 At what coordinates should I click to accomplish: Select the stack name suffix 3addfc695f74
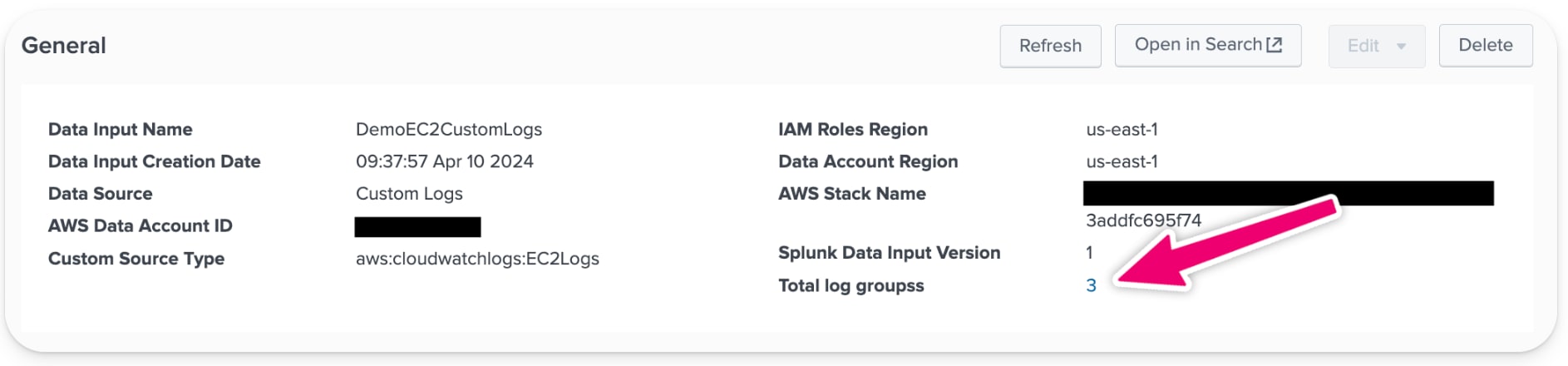pos(1143,220)
